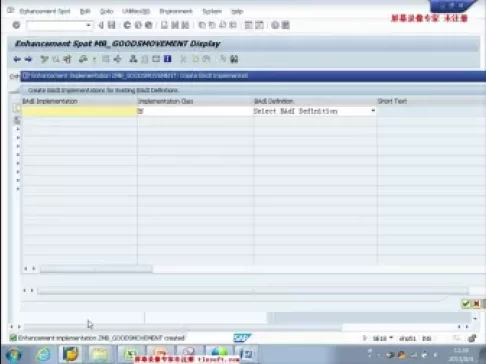Screen dimensions: 486x364
Task: Click the Save icon in the standard toolbar
Action: pos(112,25)
